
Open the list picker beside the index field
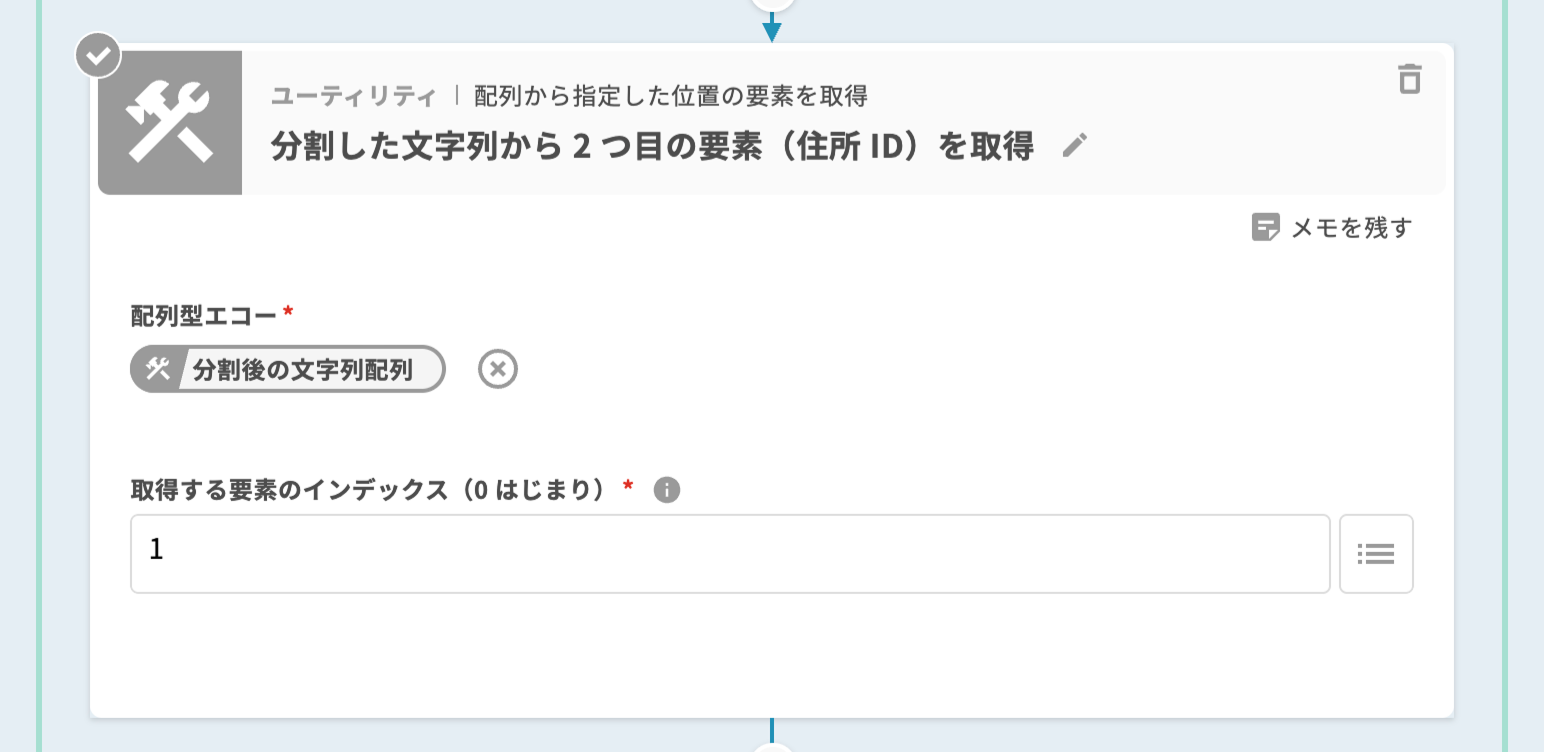click(1375, 554)
